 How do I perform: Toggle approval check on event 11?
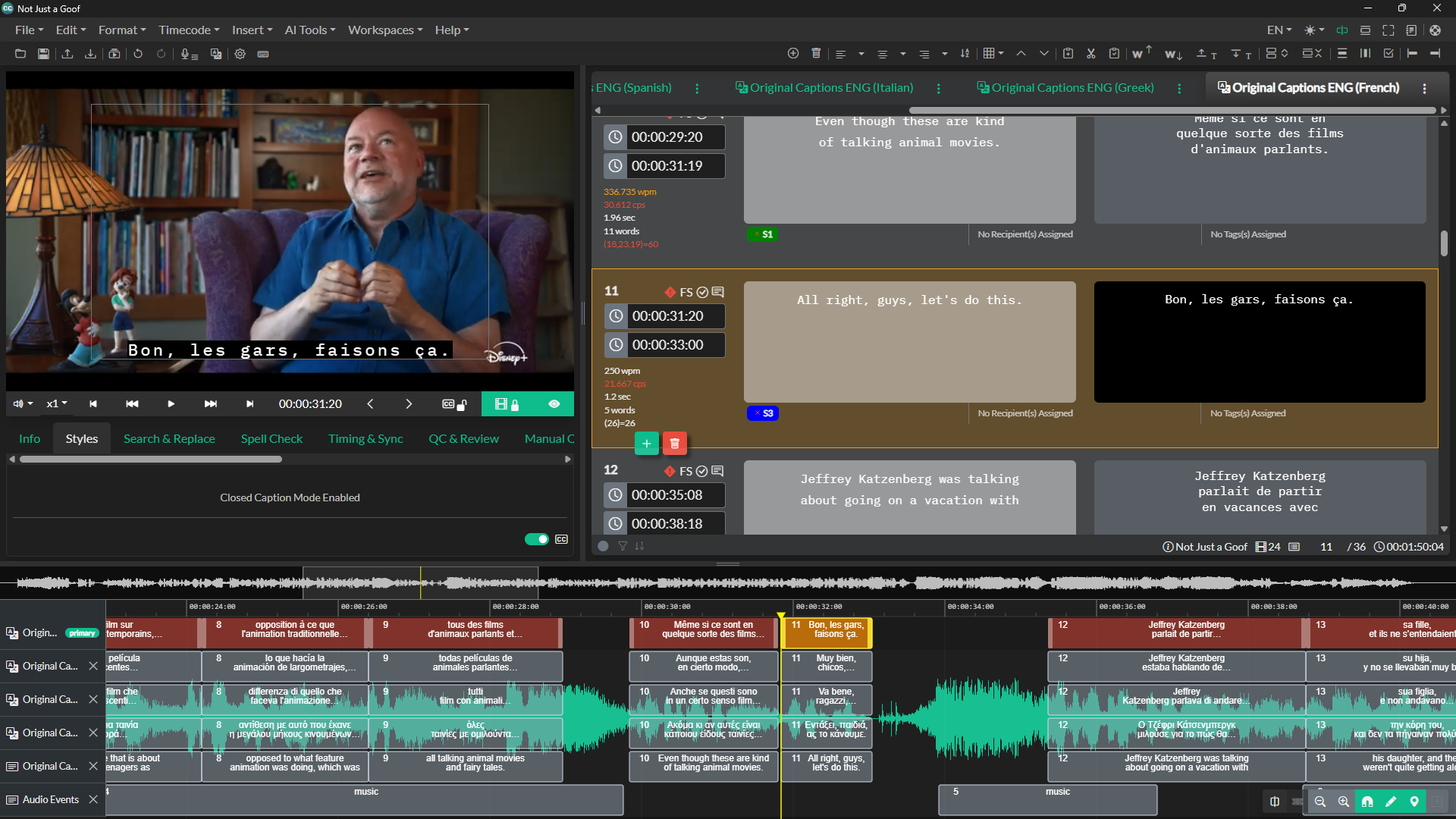pyautogui.click(x=702, y=293)
